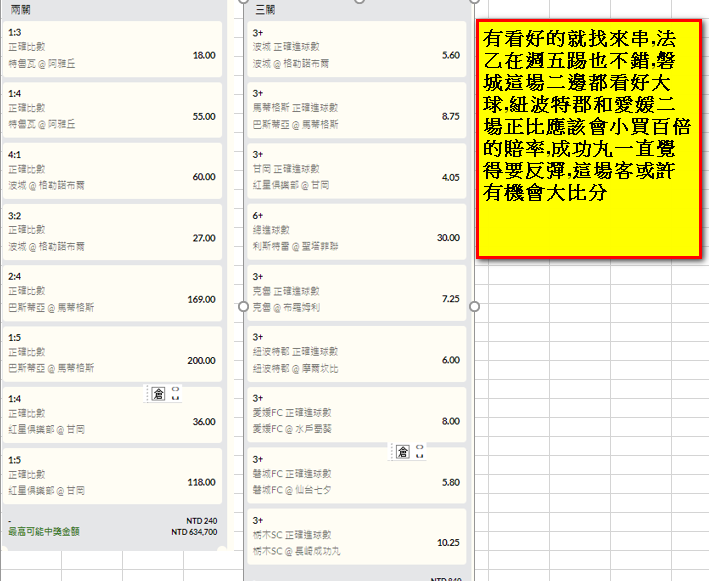Screen dimensions: 709x581
Task: Select the odds value 8.75
Action: pos(451,116)
